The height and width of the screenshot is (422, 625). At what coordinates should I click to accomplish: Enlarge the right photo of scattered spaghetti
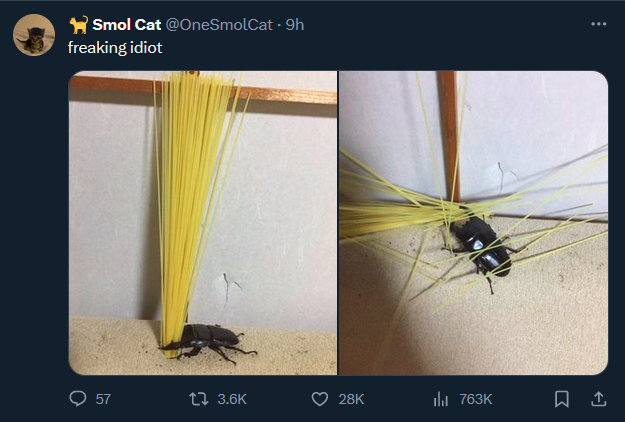473,223
